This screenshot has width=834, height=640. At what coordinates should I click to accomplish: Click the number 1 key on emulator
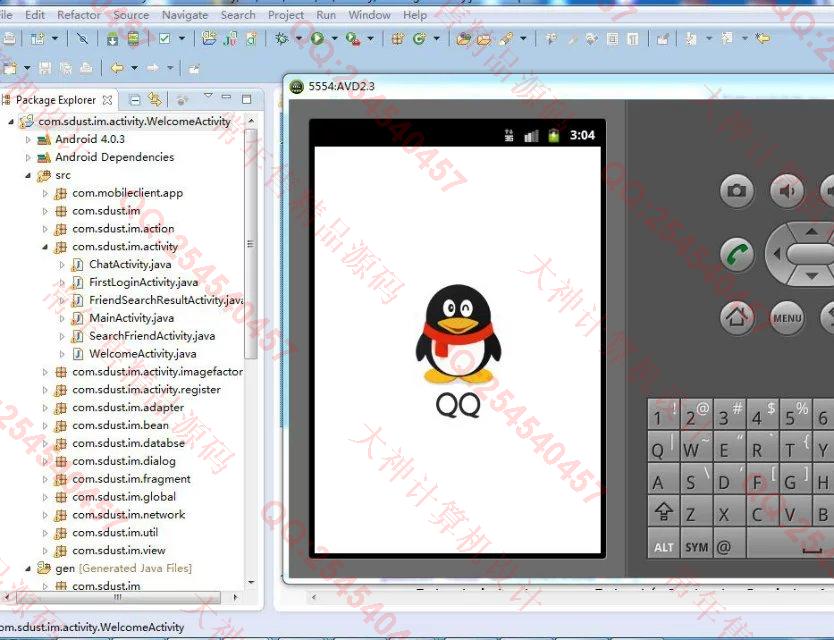[663, 415]
